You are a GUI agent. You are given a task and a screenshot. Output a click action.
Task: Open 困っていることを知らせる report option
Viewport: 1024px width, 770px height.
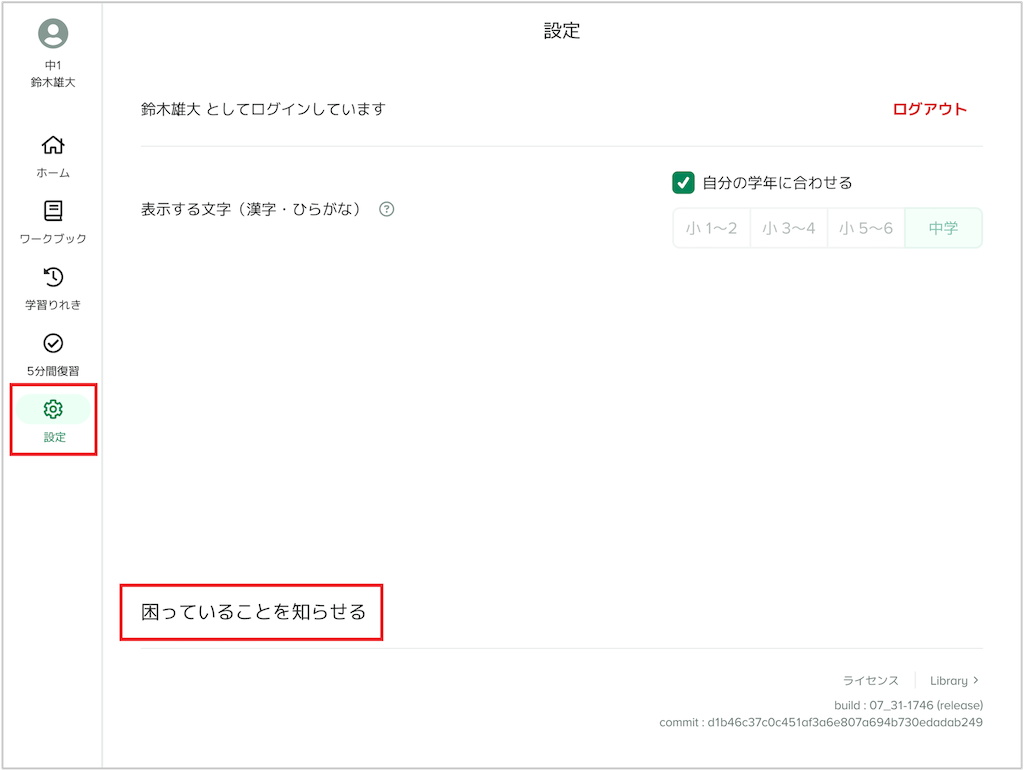[x=253, y=612]
